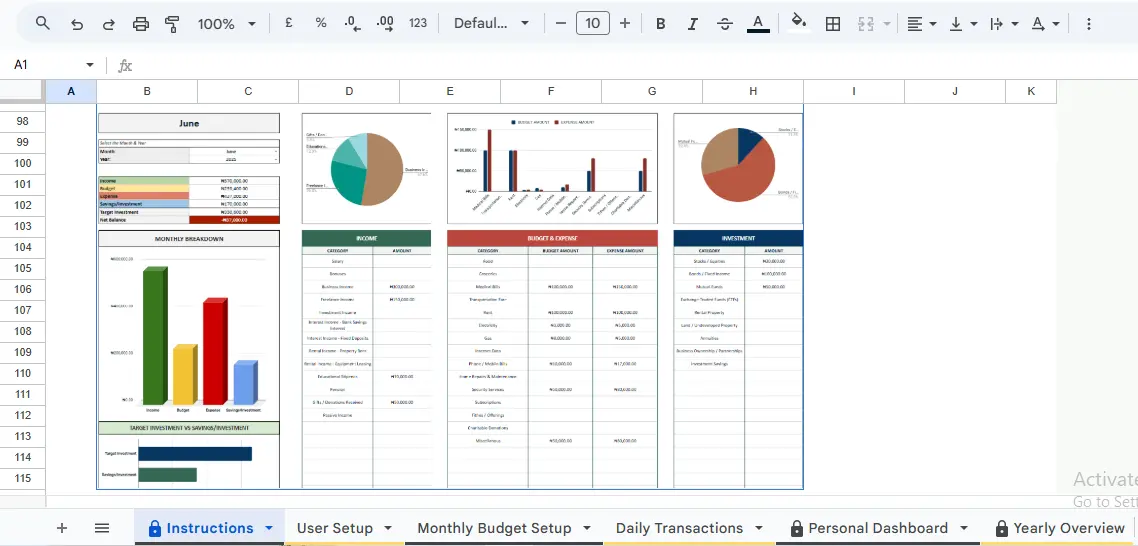
Task: Toggle italic formatting
Action: coord(692,24)
